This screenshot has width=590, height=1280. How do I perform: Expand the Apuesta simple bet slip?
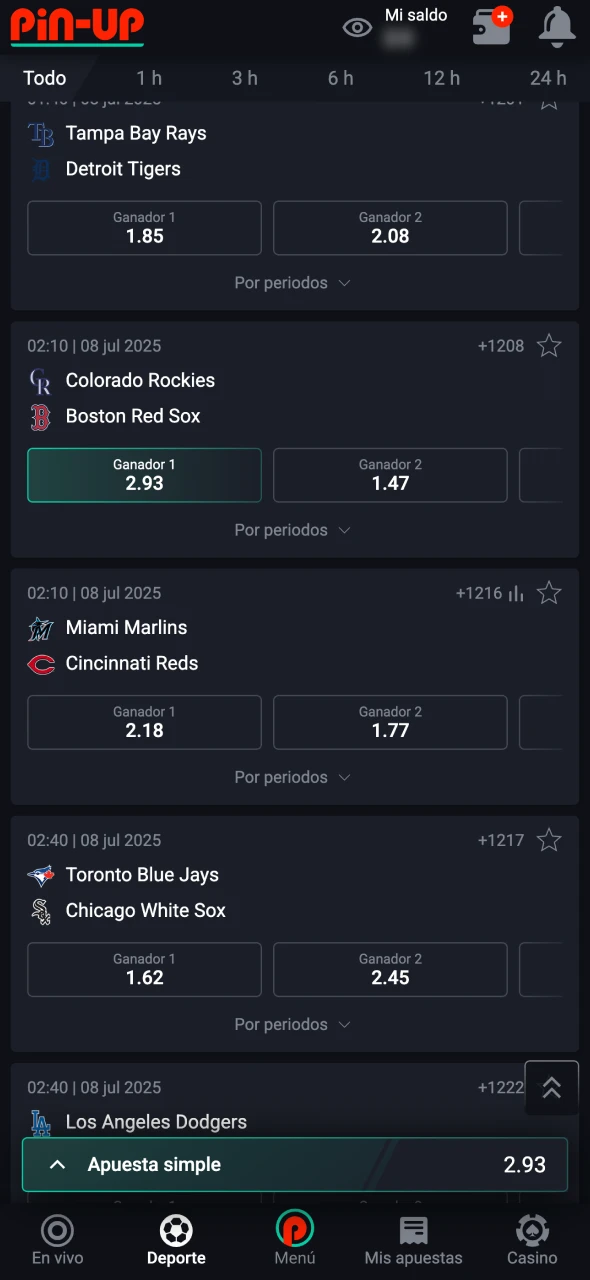(295, 1165)
